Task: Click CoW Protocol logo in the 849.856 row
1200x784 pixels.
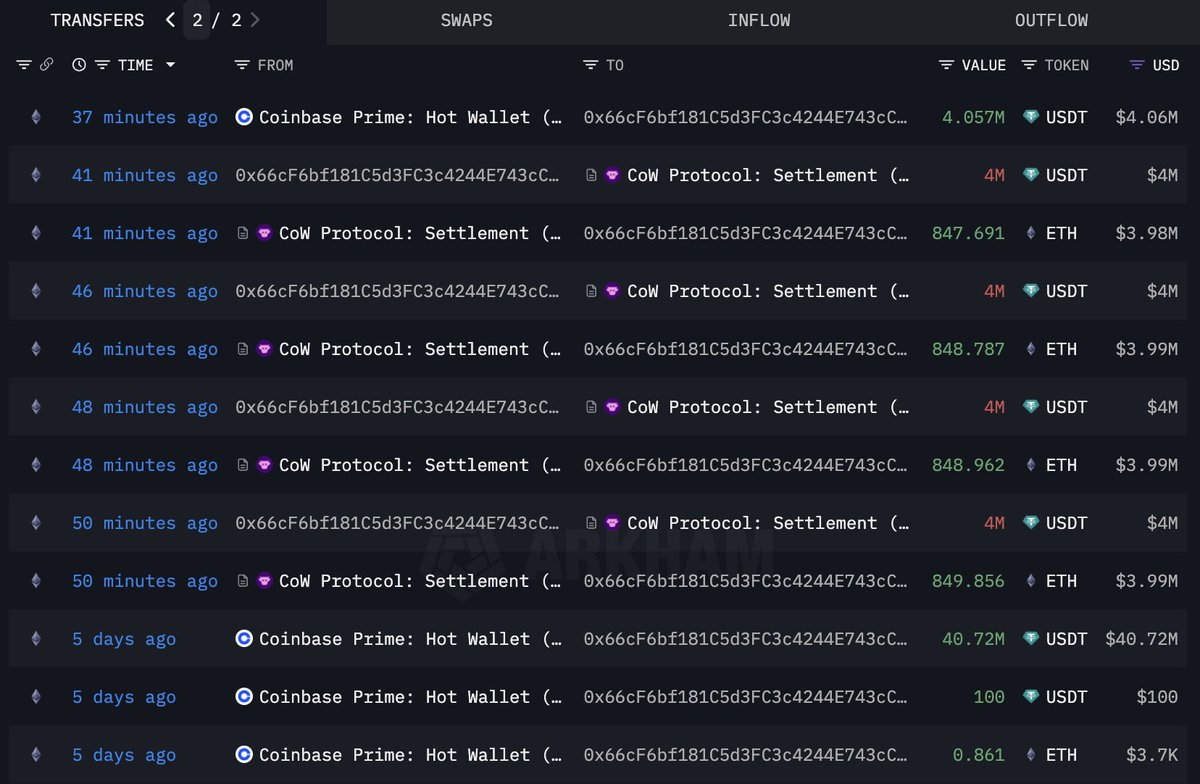Action: 264,581
